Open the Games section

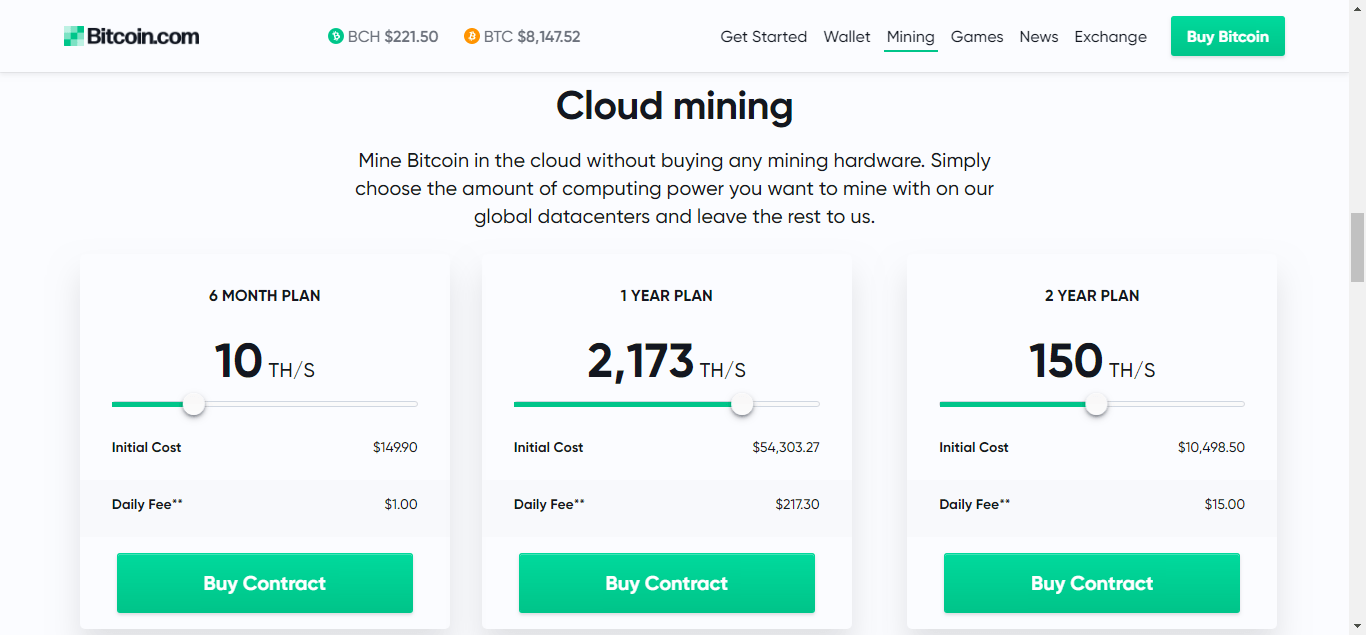(977, 37)
